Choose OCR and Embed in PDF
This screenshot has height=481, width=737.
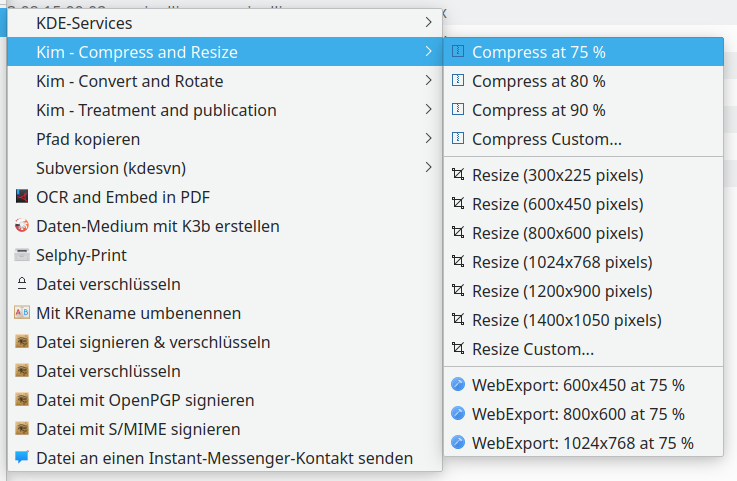[x=225, y=197]
